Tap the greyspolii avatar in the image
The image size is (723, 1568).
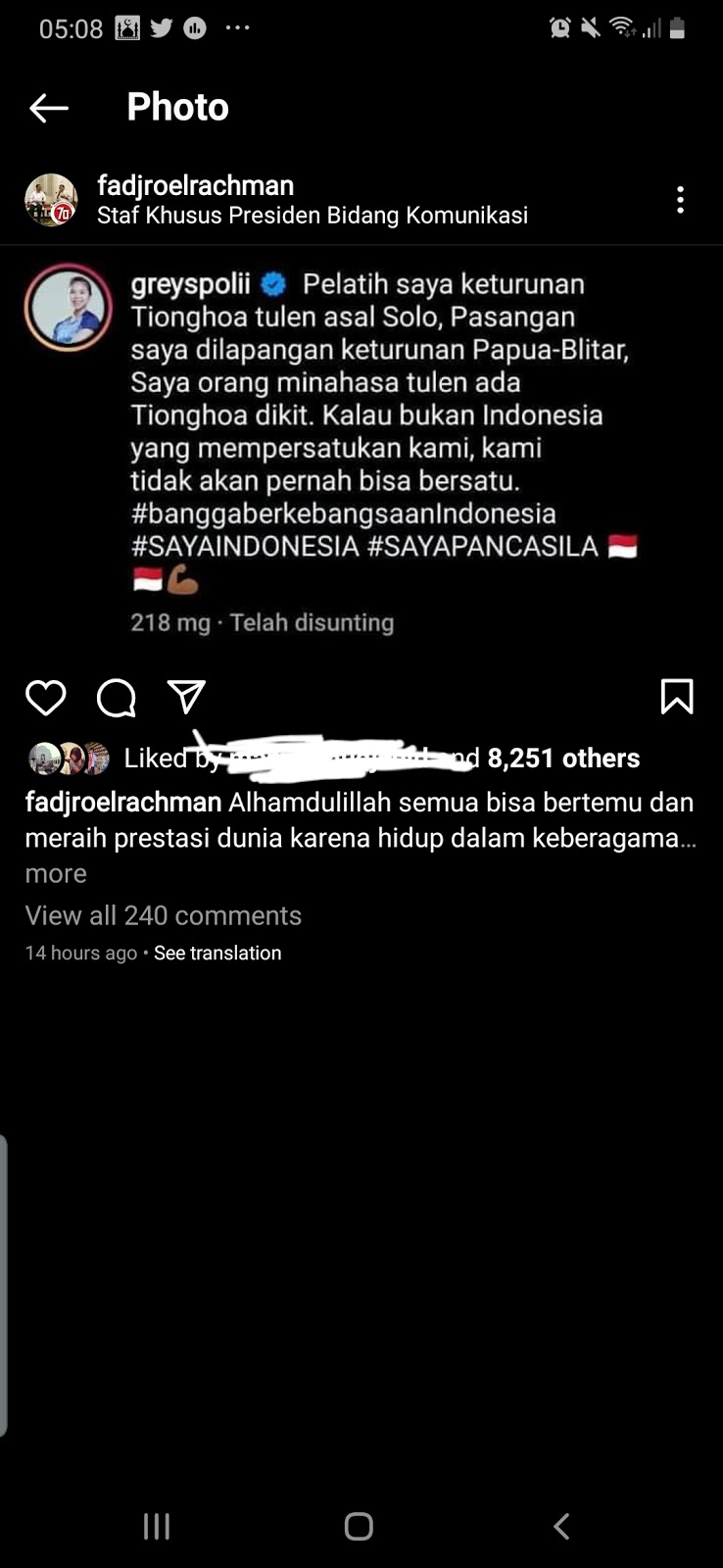coord(68,307)
